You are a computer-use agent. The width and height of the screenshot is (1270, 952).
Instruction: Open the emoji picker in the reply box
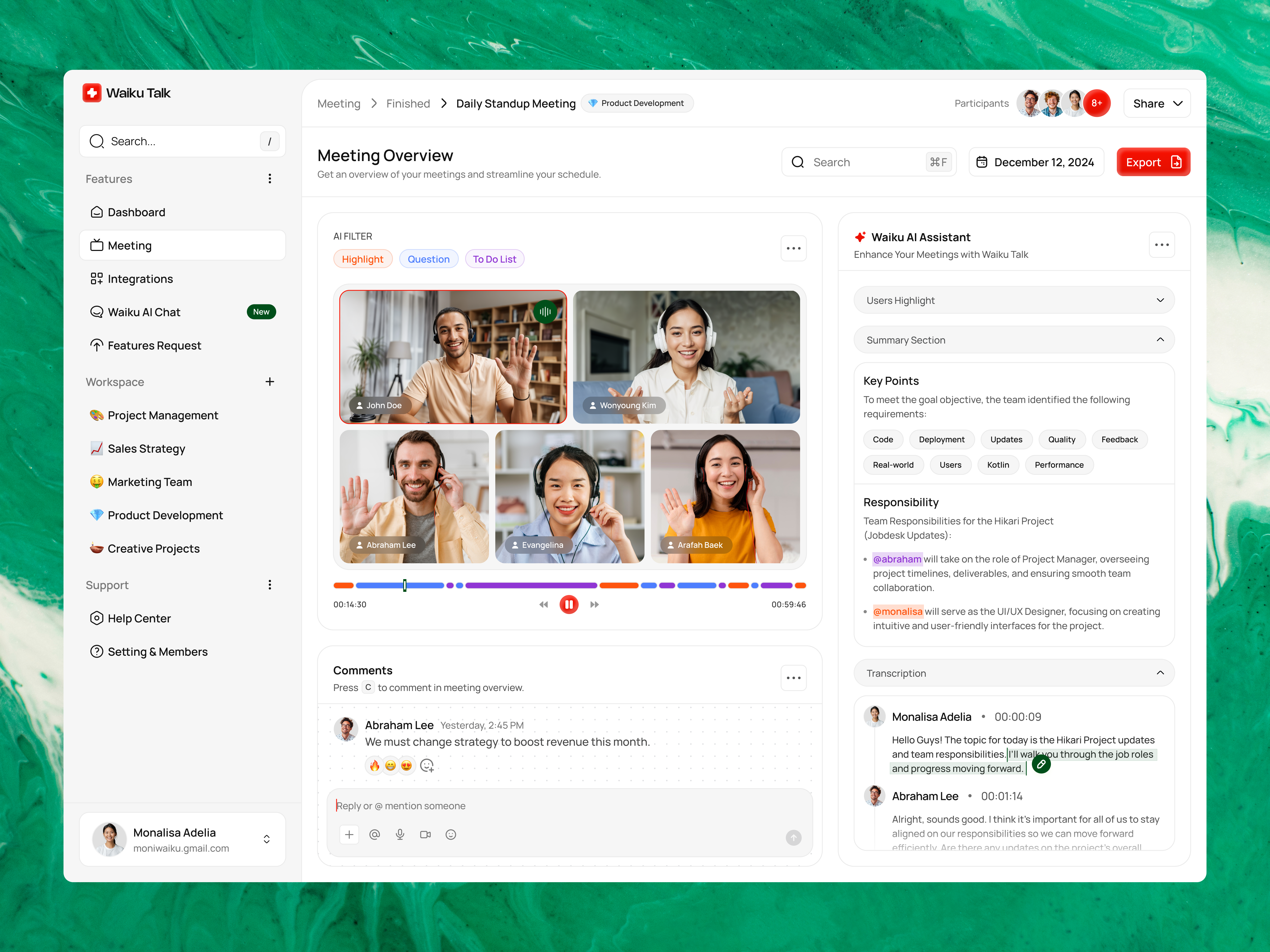451,835
